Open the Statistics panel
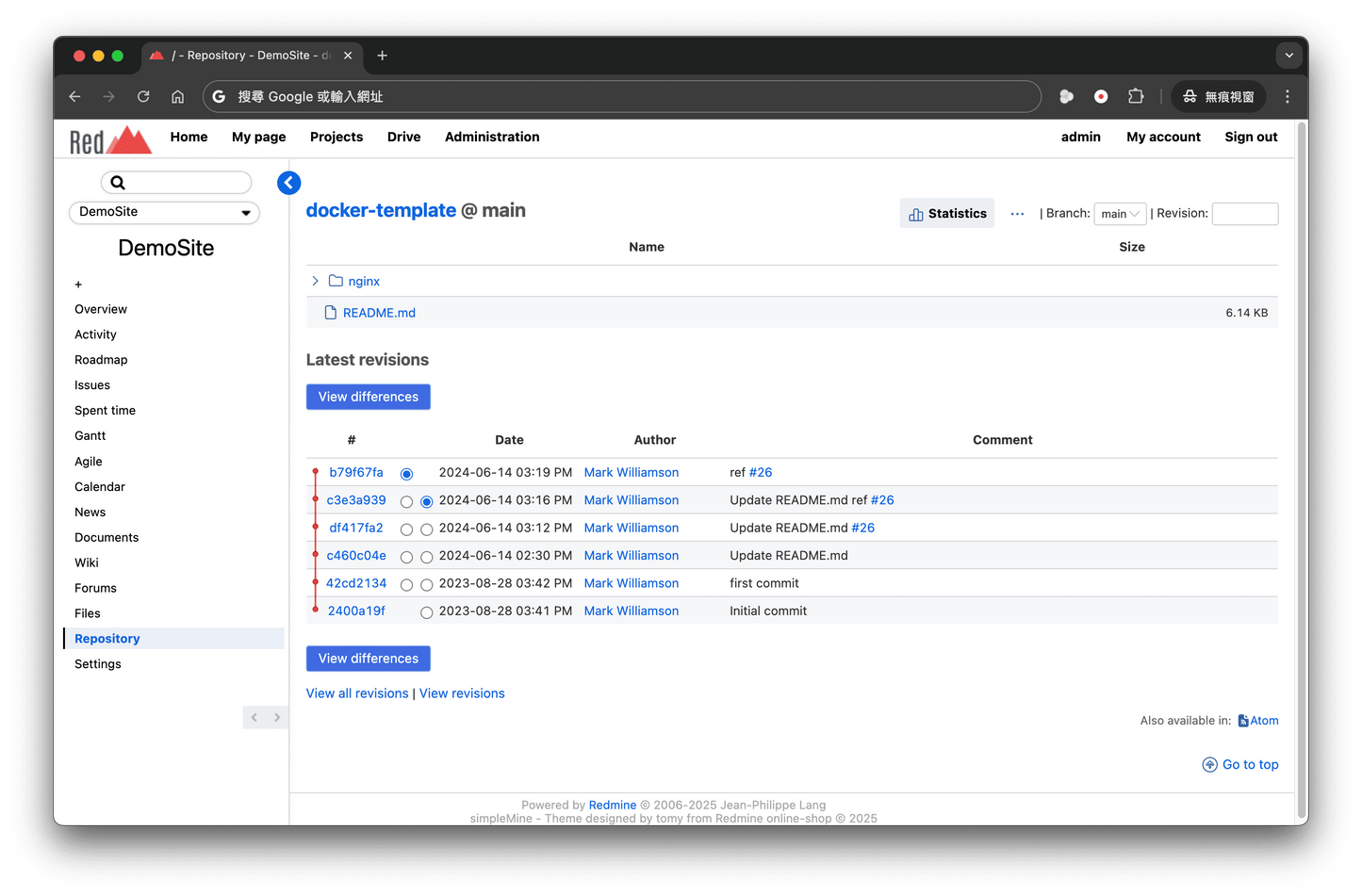The width and height of the screenshot is (1362, 896). 946,213
